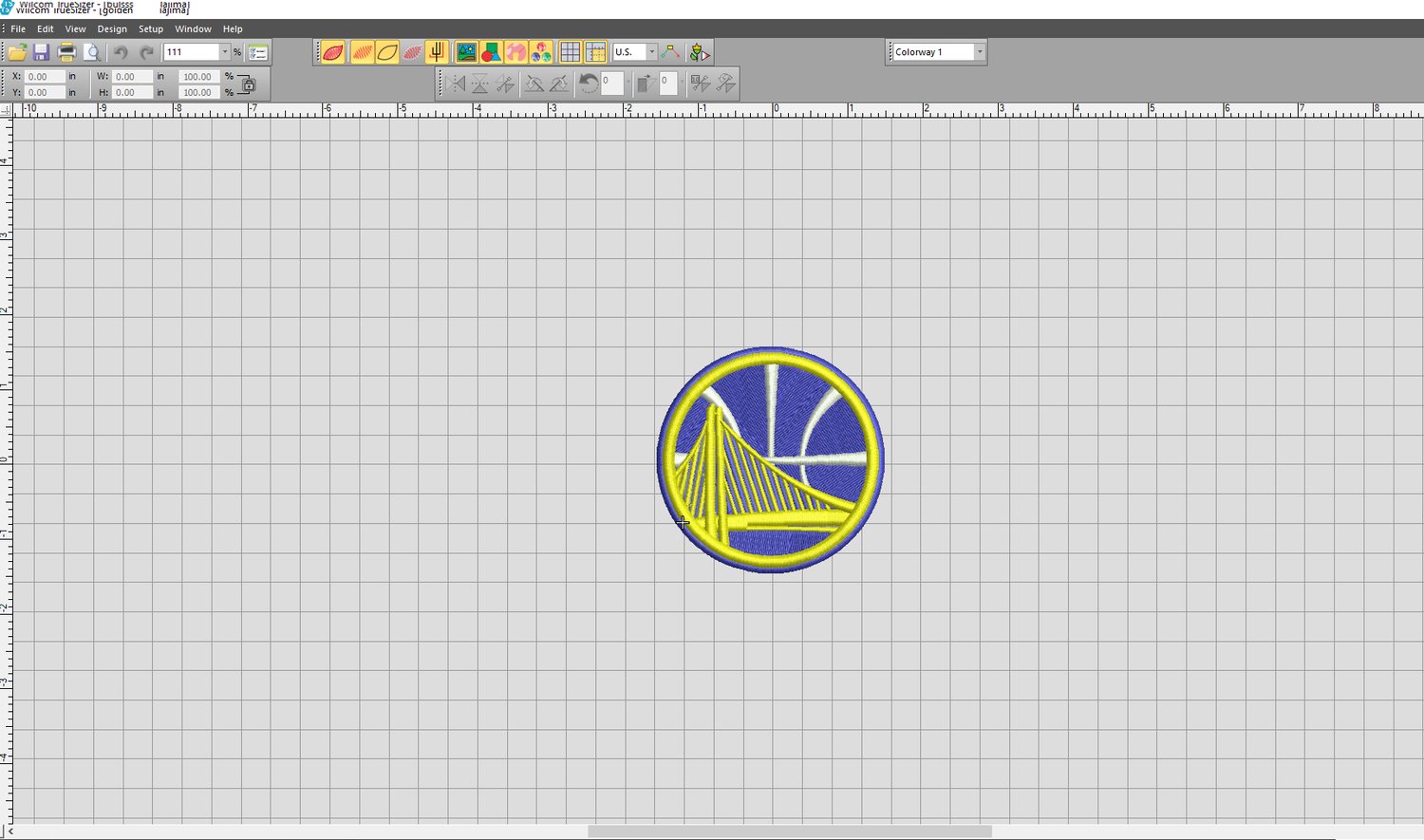Click the H height input field
The height and width of the screenshot is (840, 1424).
pos(132,92)
